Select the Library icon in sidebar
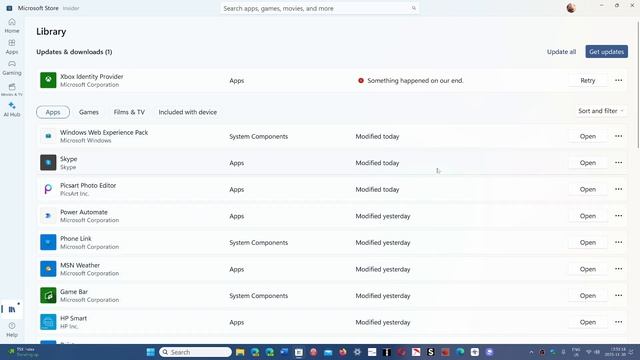The image size is (640, 360). (x=12, y=309)
